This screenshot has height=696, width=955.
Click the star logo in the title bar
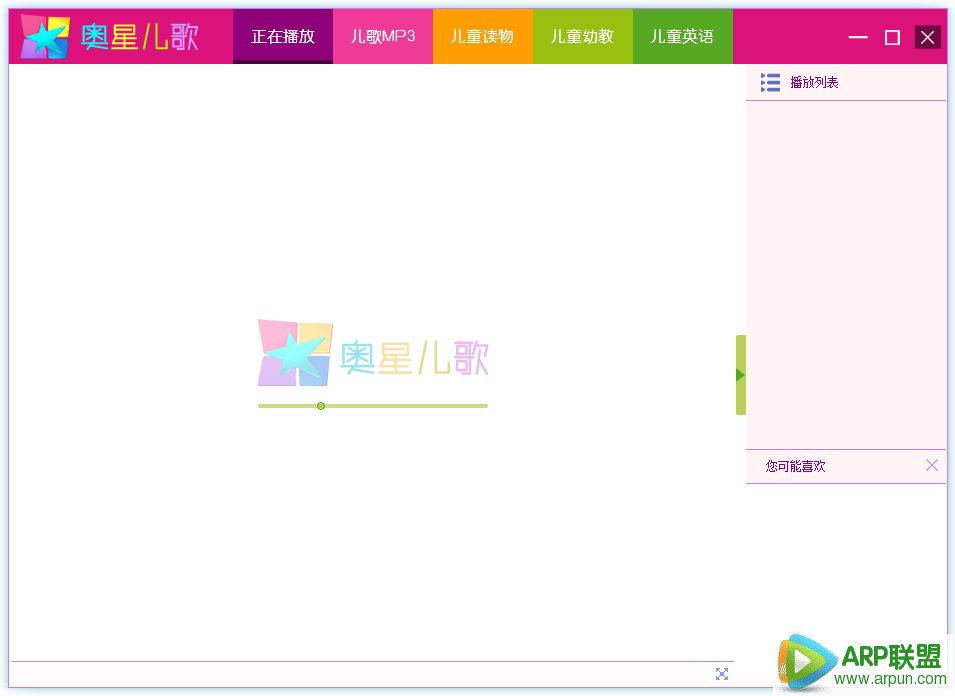coord(45,37)
